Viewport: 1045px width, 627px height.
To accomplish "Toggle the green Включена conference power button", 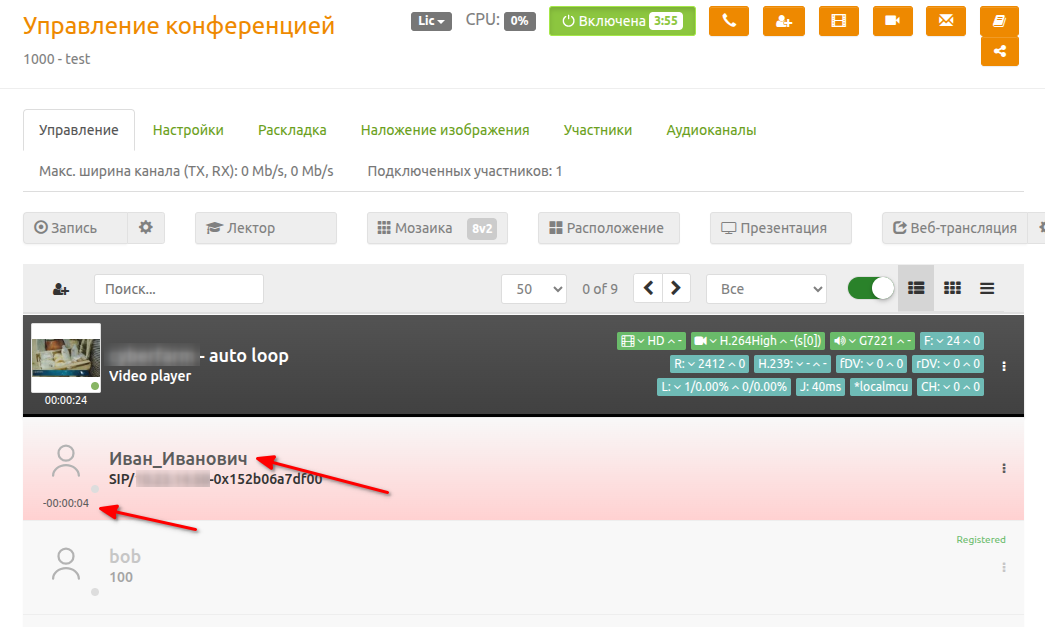I will pos(622,21).
